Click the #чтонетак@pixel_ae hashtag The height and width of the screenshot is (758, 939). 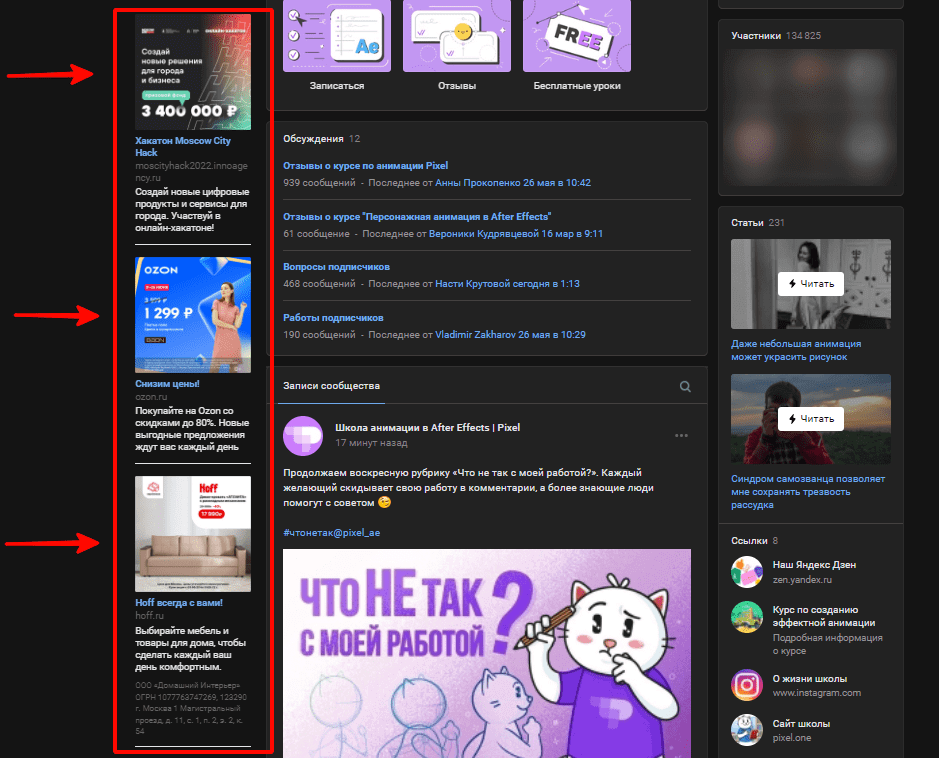[x=331, y=533]
